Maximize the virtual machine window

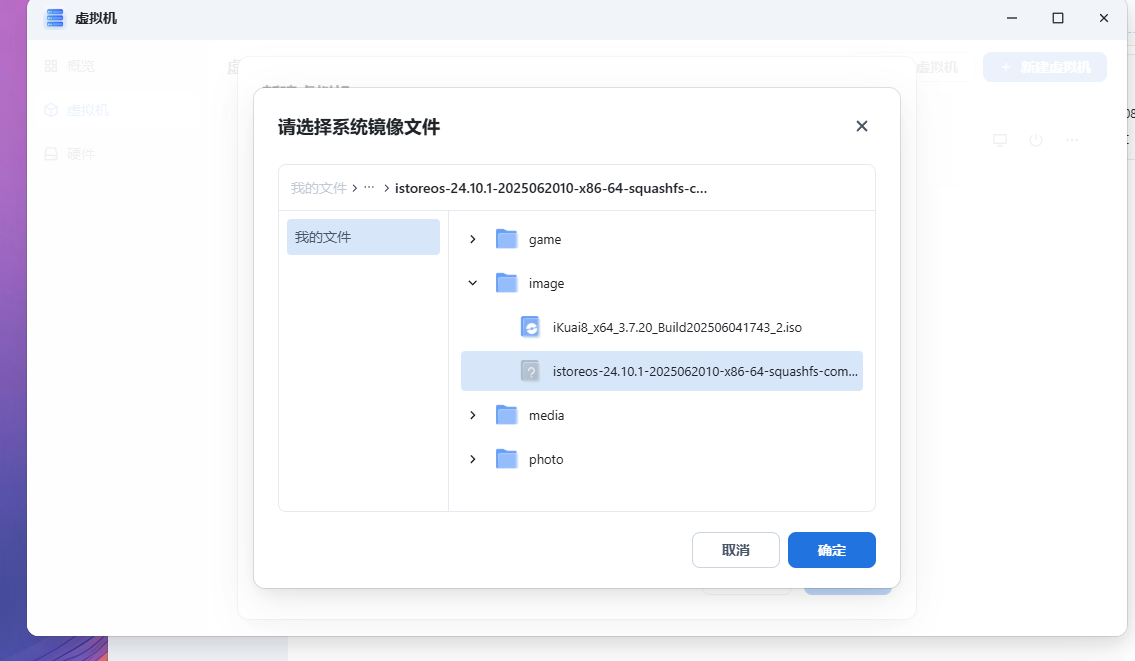tap(1058, 18)
